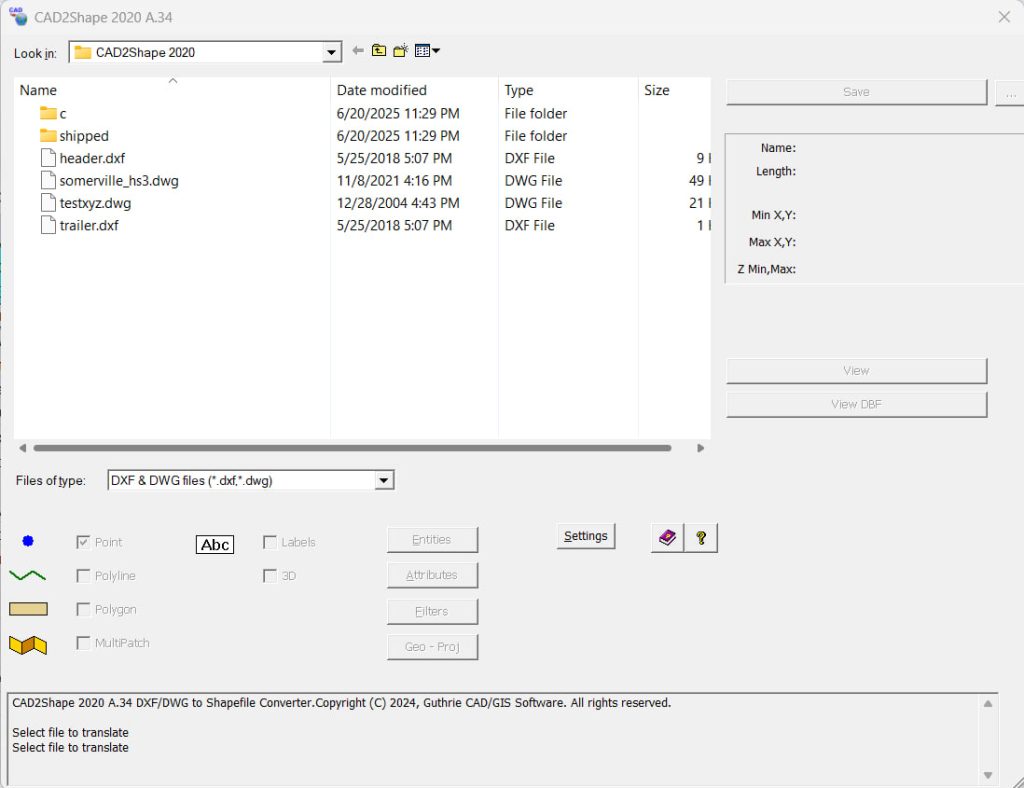
Task: Select the folder name shipped
Action: click(84, 136)
